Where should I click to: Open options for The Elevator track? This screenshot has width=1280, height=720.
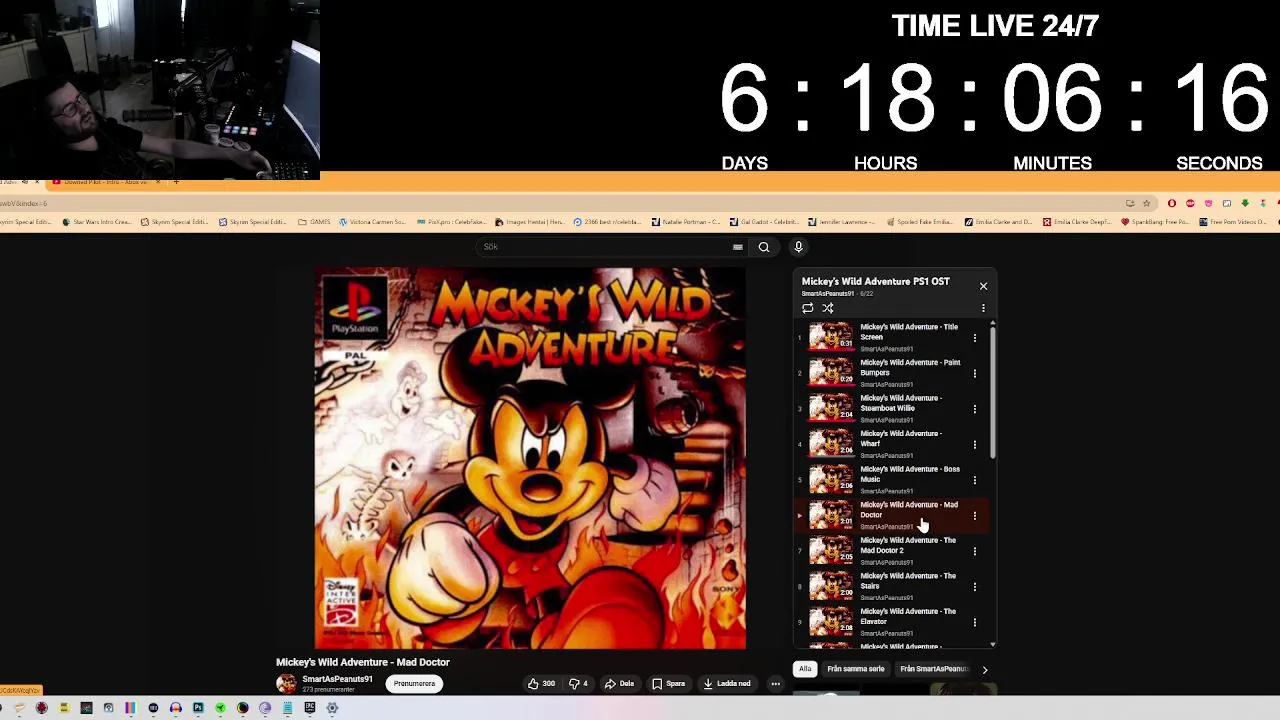(x=975, y=622)
